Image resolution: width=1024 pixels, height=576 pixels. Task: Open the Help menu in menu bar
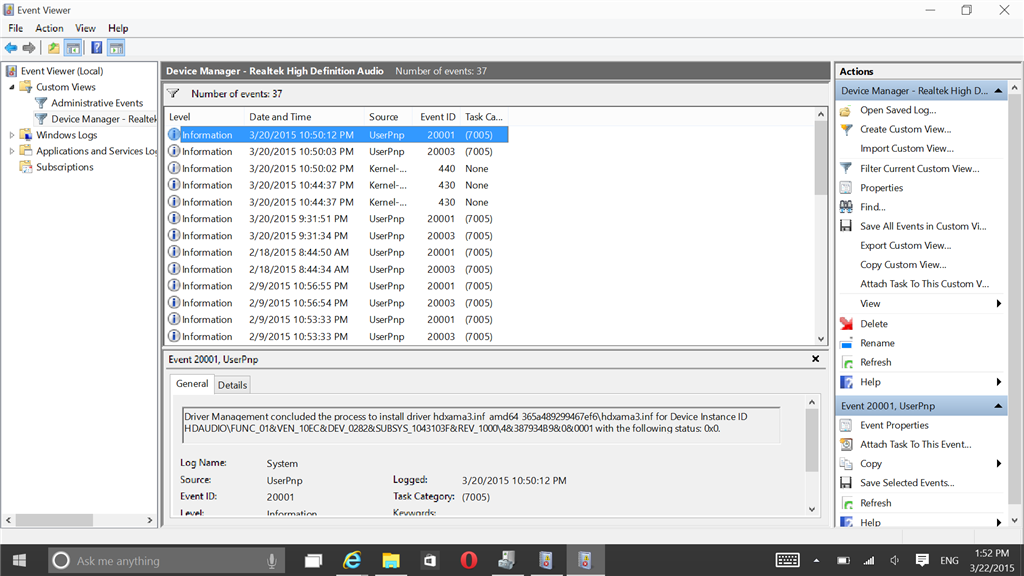(118, 28)
